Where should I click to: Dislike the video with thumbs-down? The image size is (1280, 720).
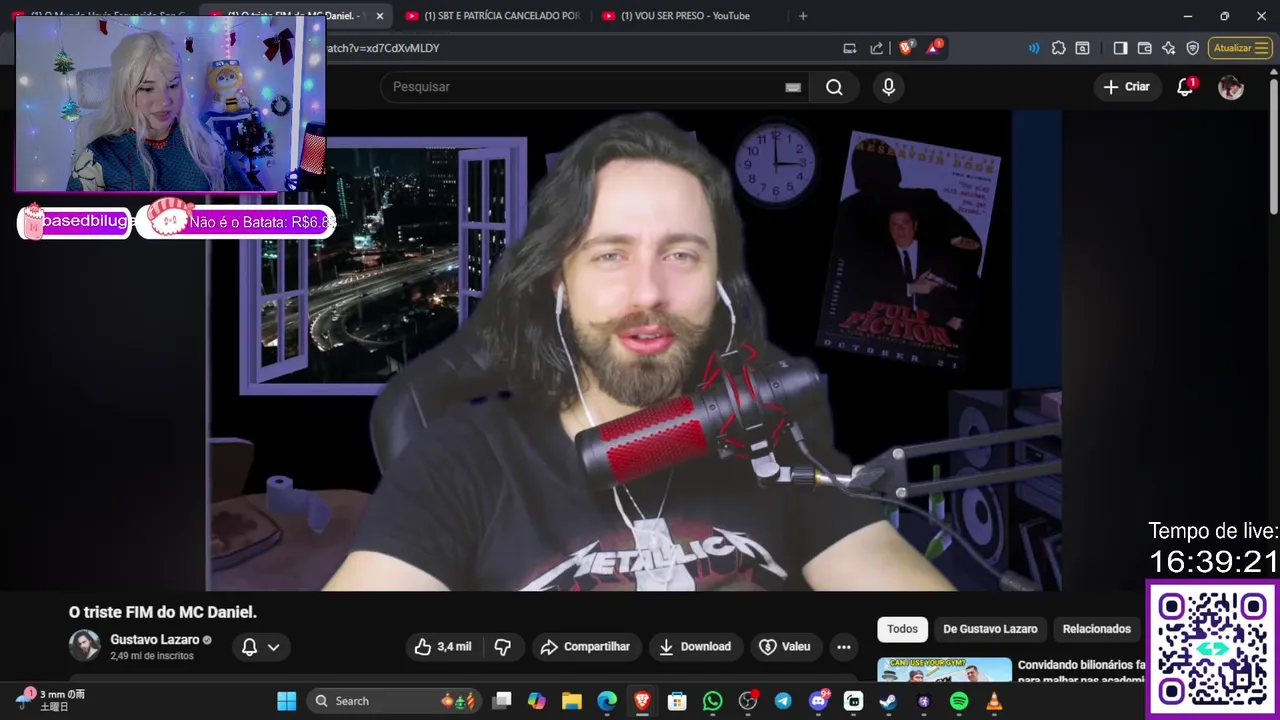(x=503, y=647)
